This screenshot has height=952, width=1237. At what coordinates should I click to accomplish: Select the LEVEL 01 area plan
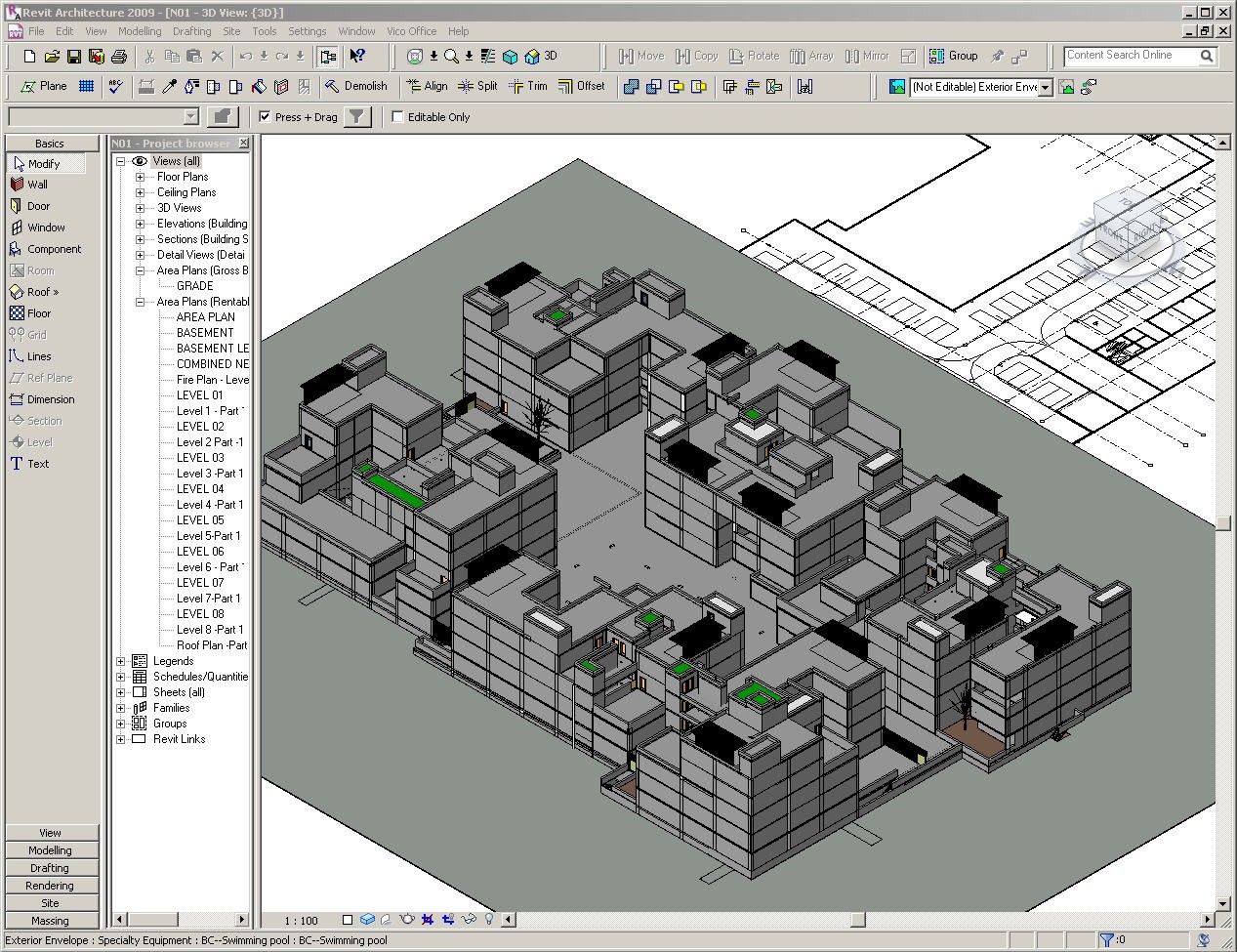(200, 395)
